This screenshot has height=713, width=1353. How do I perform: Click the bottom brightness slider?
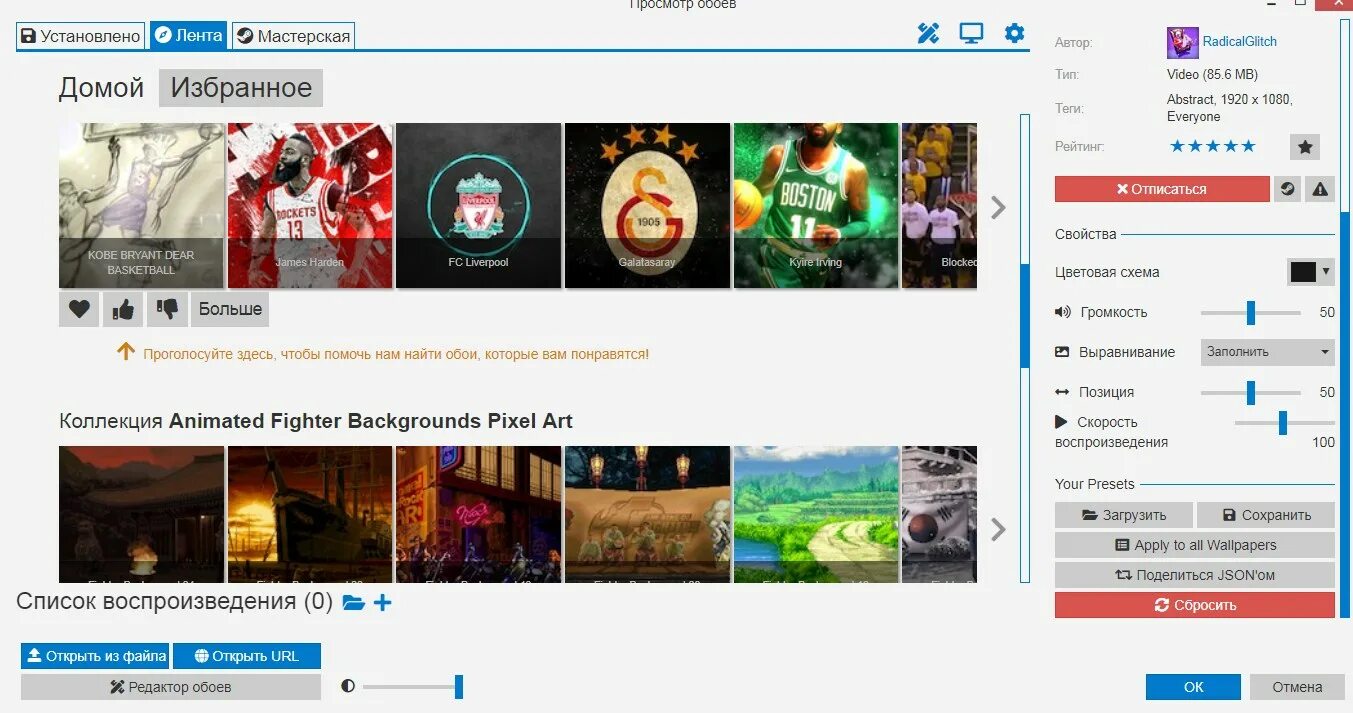point(412,686)
